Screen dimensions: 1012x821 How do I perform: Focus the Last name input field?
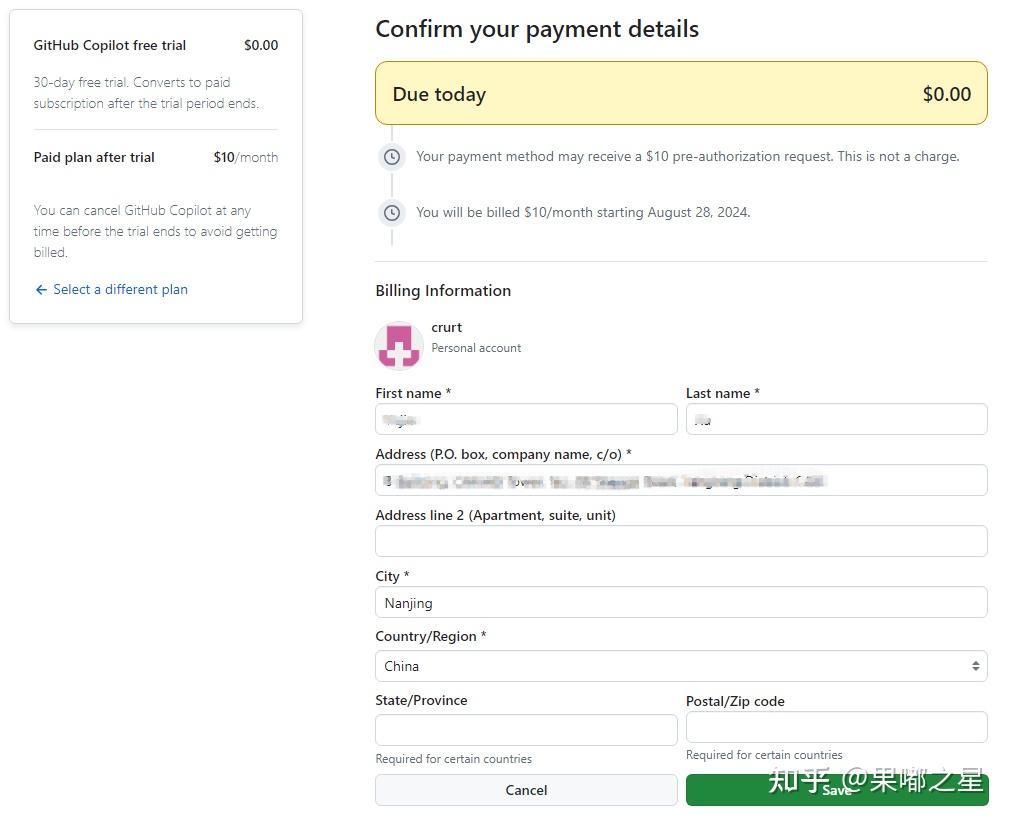(x=836, y=420)
